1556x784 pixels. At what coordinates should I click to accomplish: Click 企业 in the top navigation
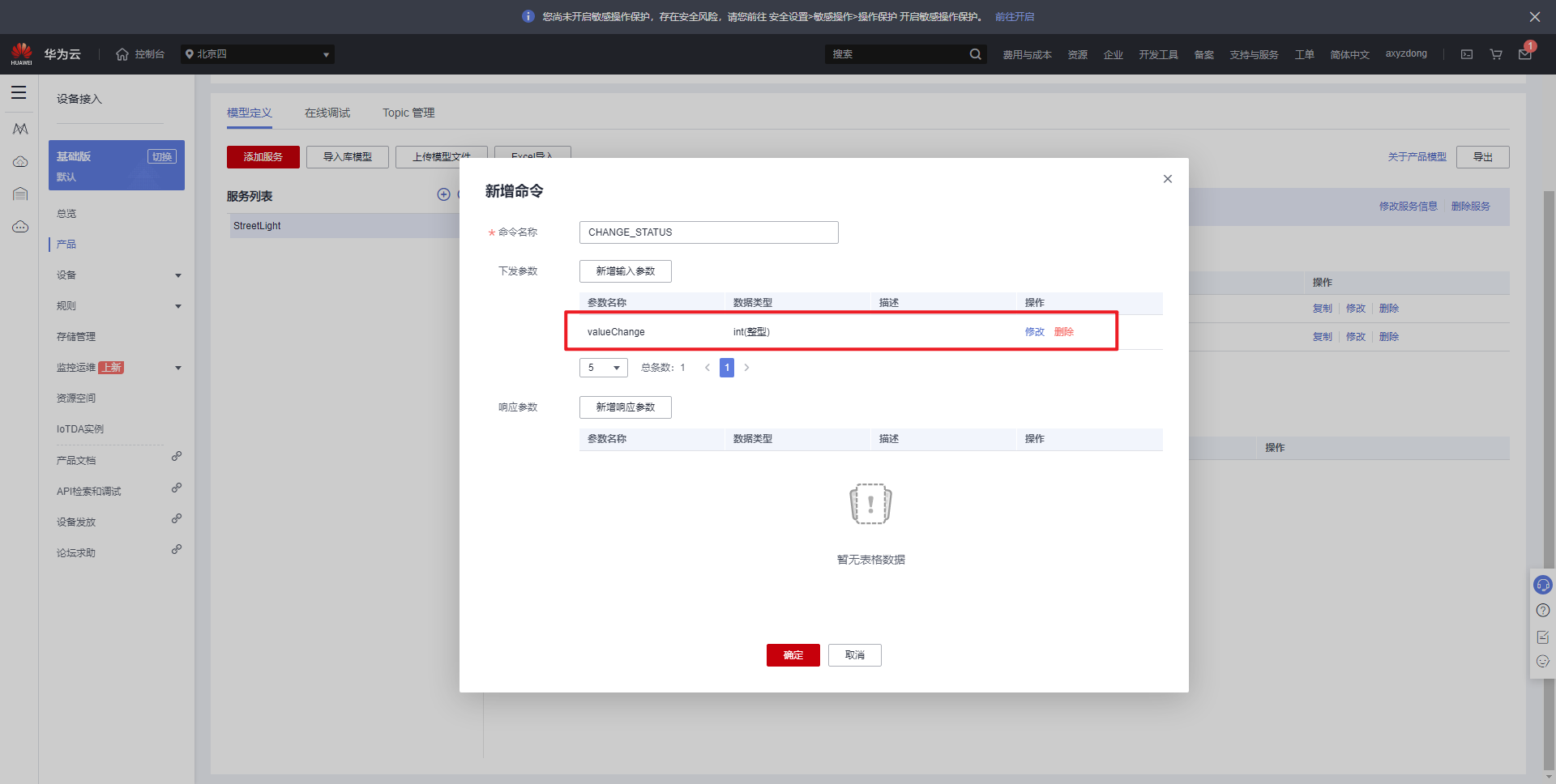1113,54
